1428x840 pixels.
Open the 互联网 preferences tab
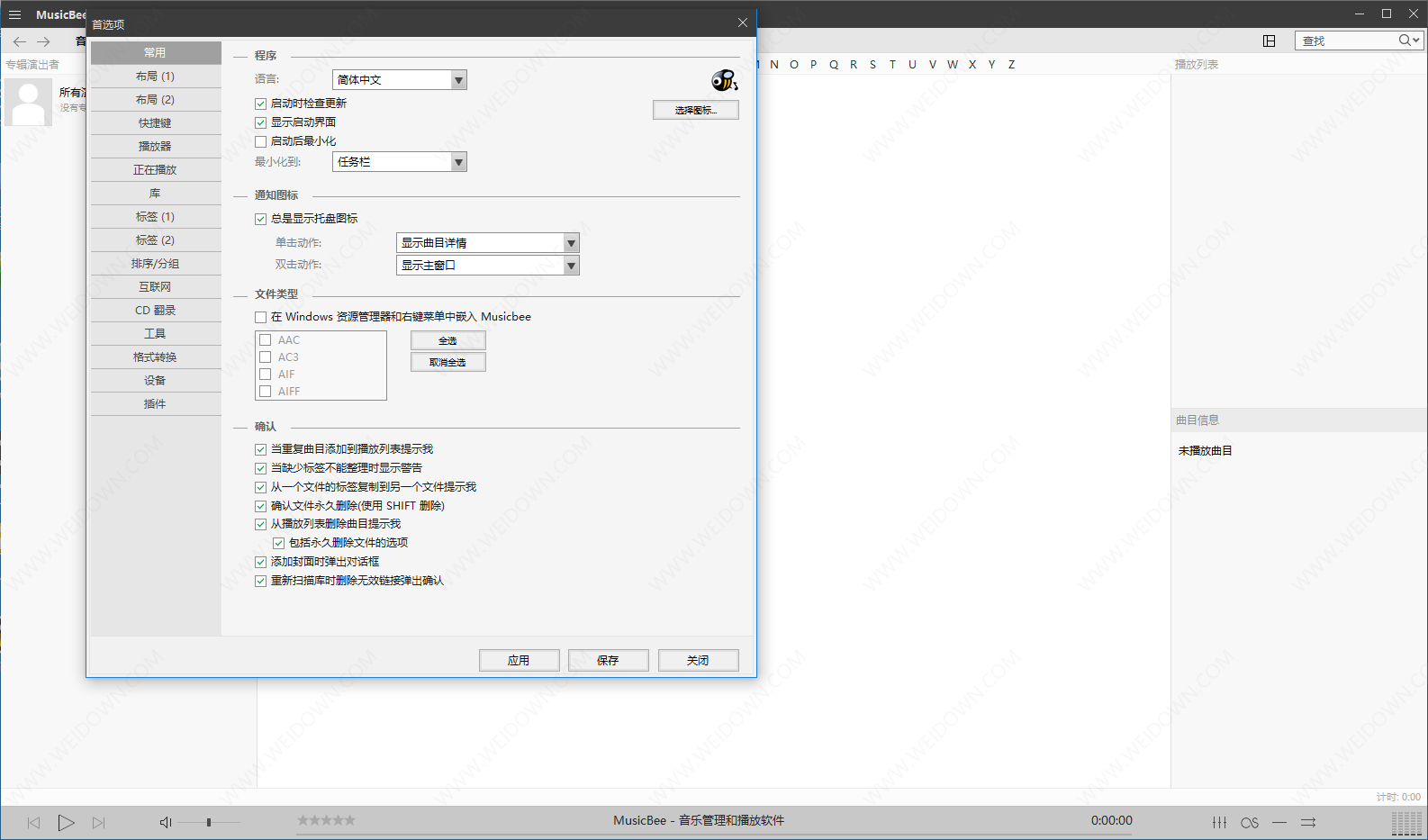coord(156,287)
